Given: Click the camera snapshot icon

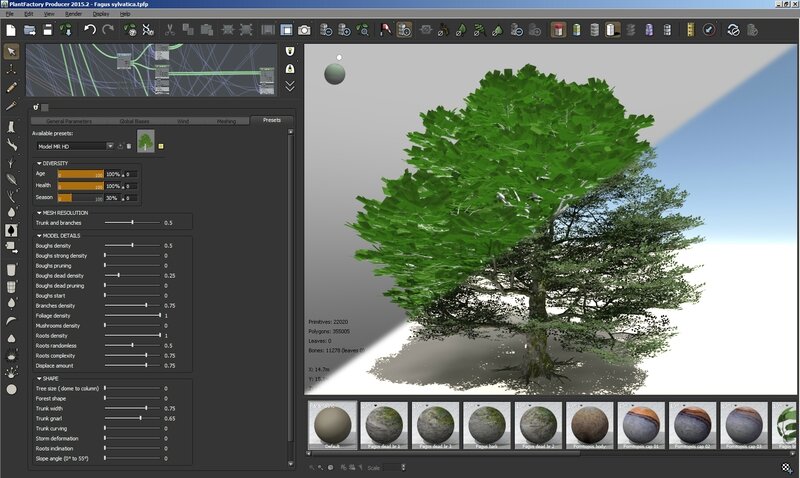Looking at the screenshot, I should tap(306, 31).
